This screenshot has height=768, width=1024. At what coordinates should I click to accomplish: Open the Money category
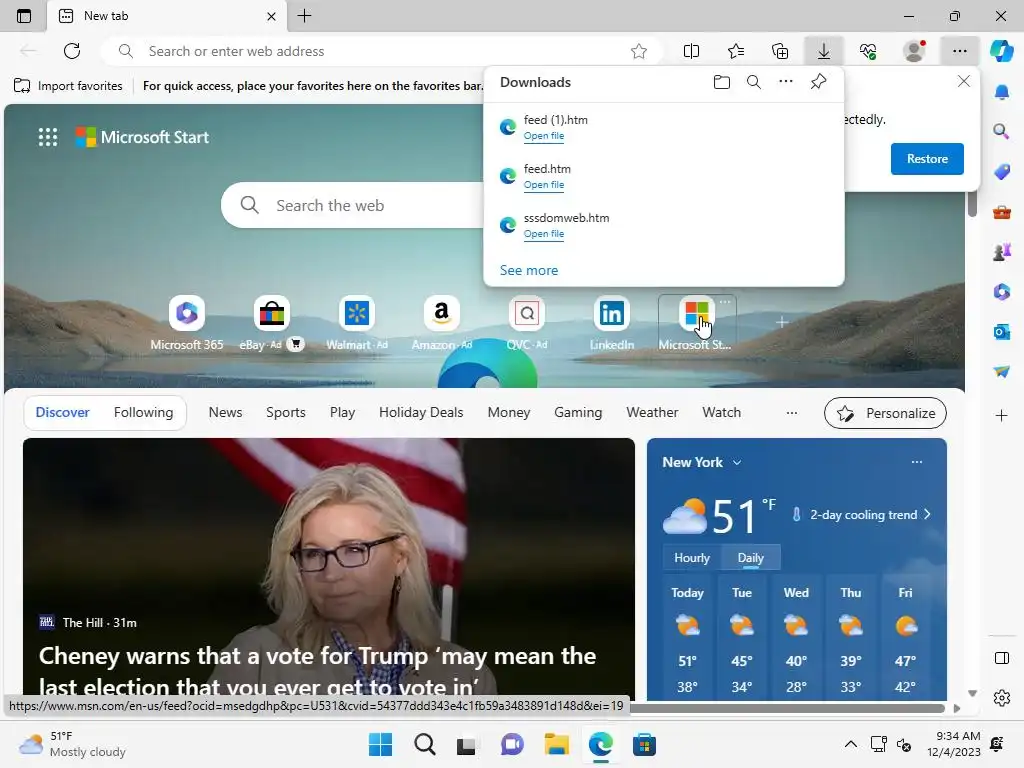509,412
